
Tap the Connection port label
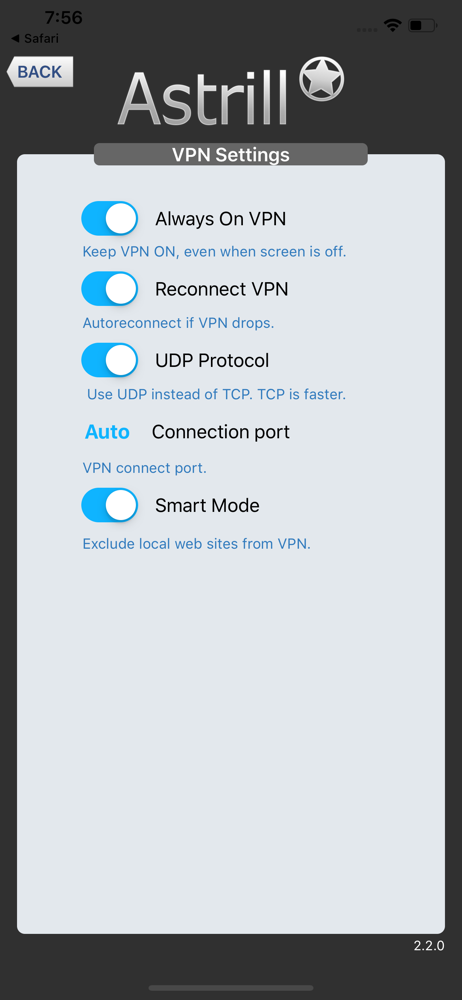pyautogui.click(x=221, y=432)
